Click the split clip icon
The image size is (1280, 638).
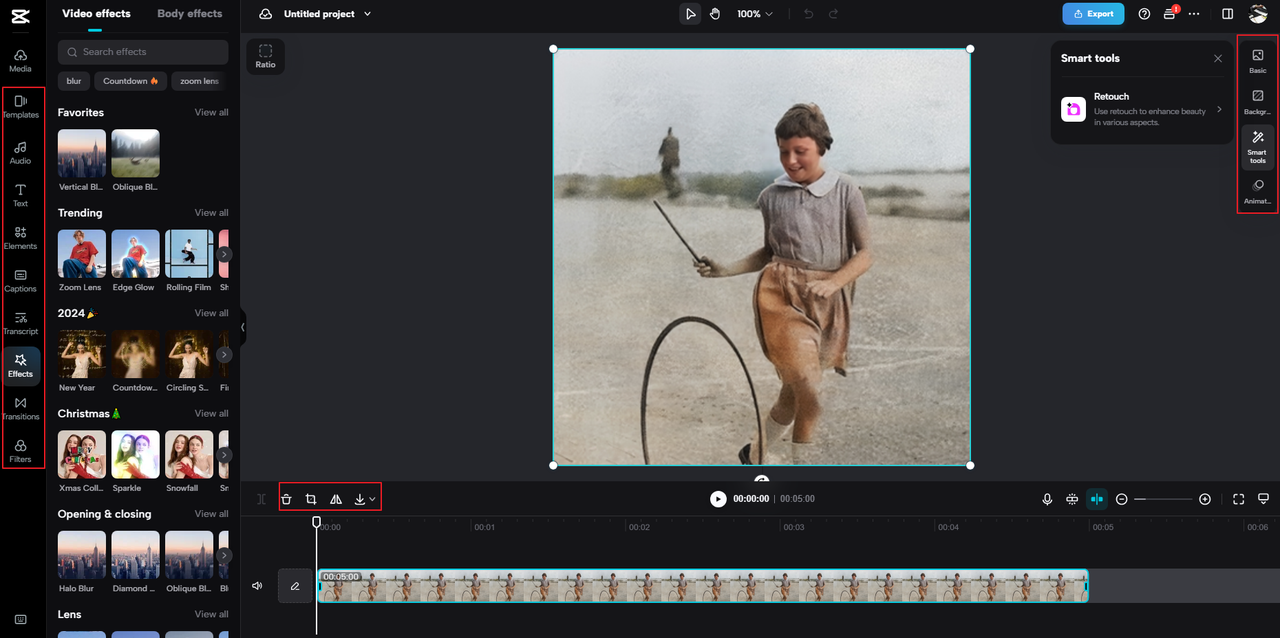(261, 498)
